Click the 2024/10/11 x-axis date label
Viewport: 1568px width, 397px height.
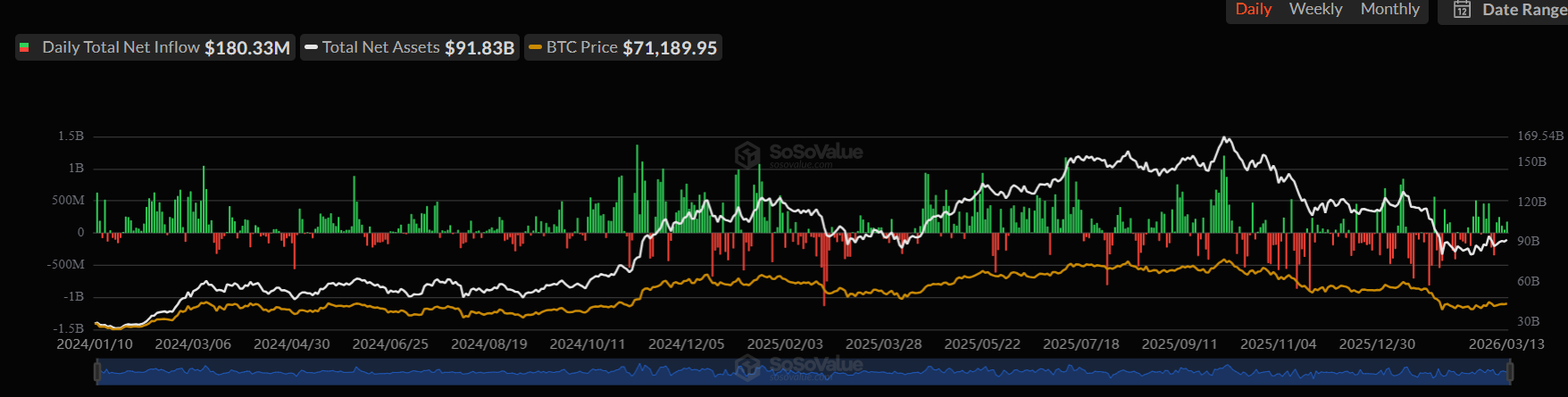coord(588,344)
